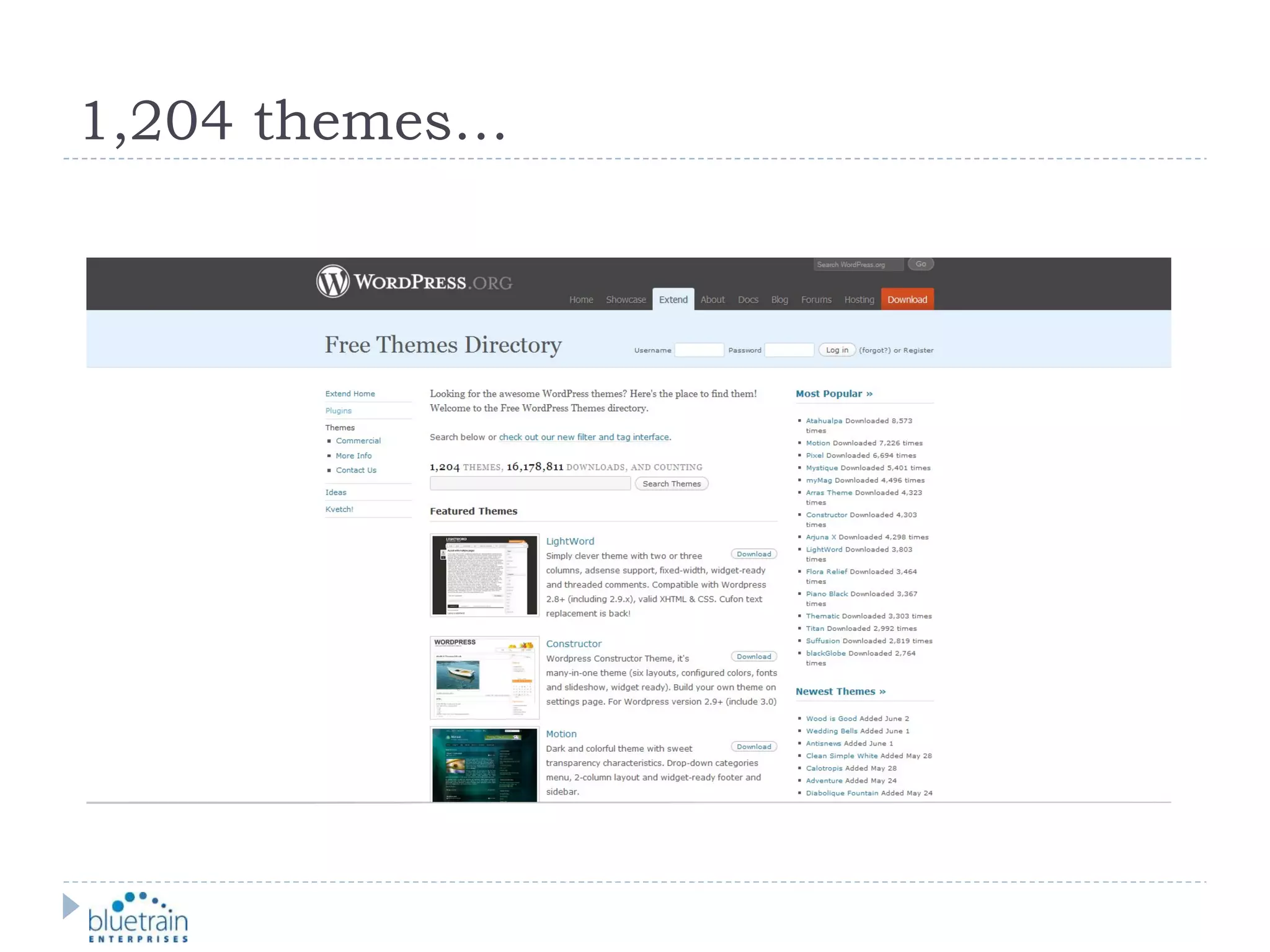Click the Search WordPress.org field
This screenshot has height=952, width=1270.
point(858,265)
